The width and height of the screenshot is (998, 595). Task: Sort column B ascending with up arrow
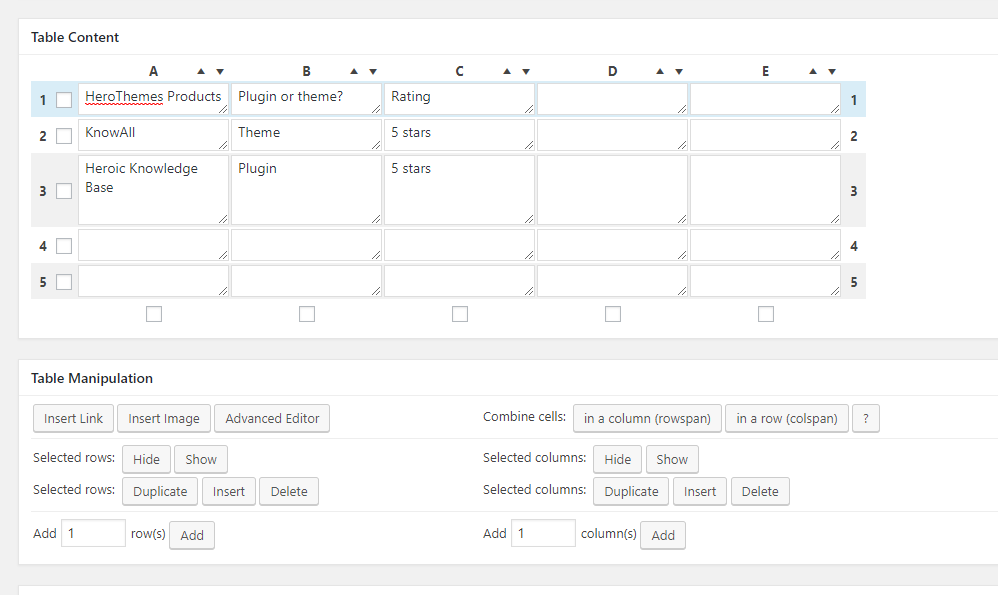(x=354, y=71)
